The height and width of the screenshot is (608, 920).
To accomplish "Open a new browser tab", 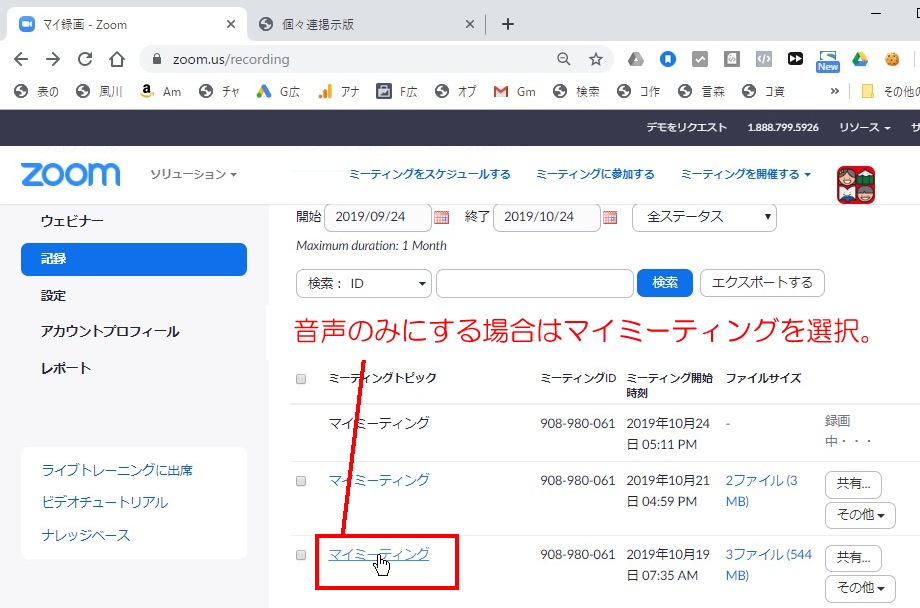I will (508, 24).
